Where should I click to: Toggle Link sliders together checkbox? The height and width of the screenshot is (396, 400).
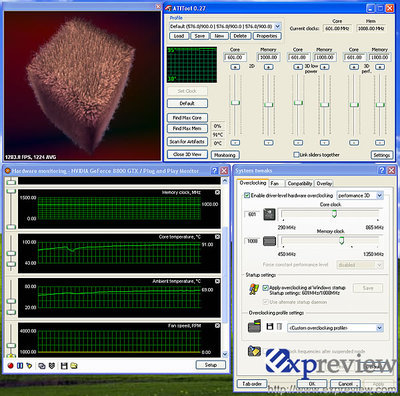(296, 155)
